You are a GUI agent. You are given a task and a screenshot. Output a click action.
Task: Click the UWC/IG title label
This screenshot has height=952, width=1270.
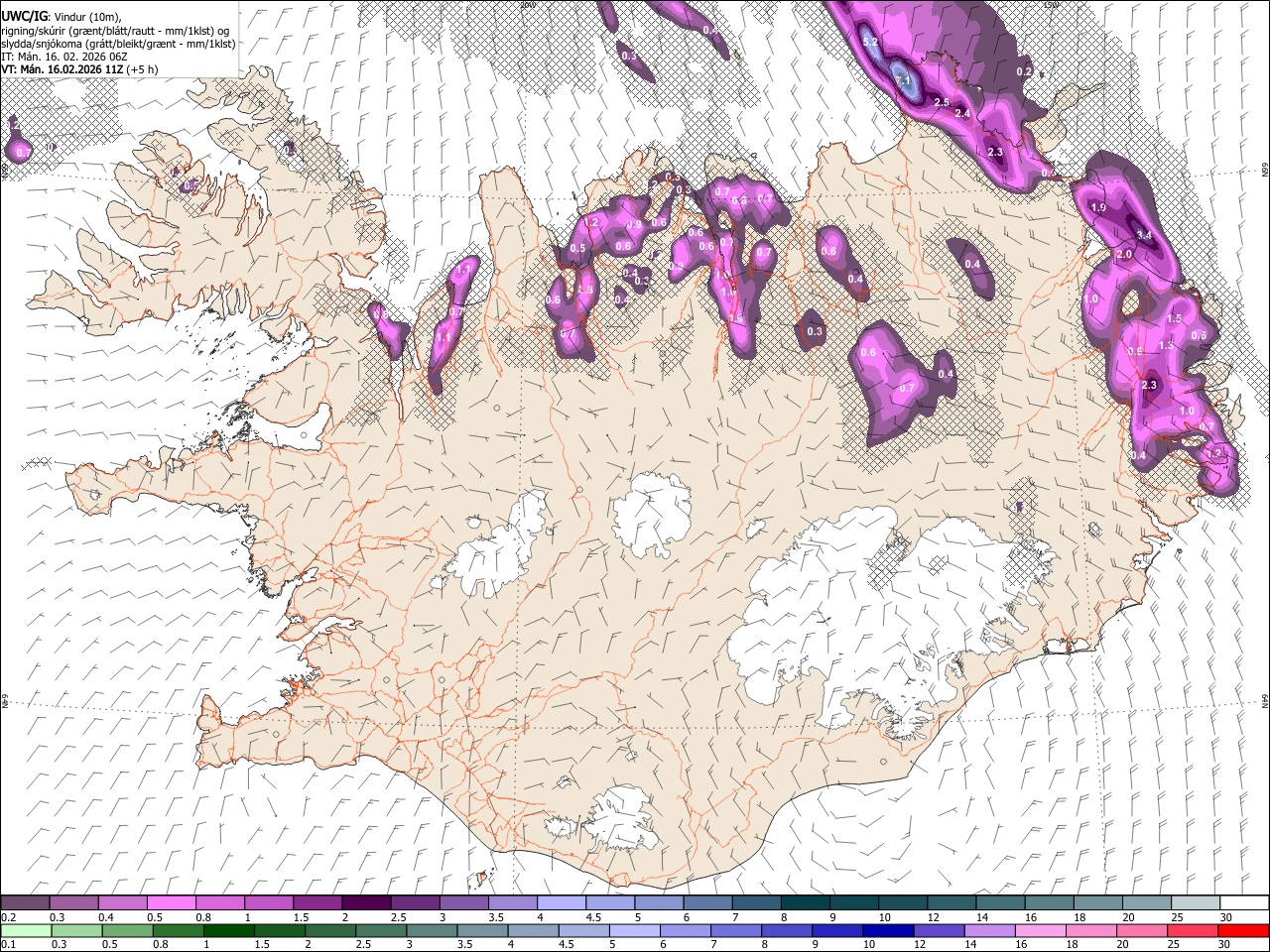coord(23,16)
